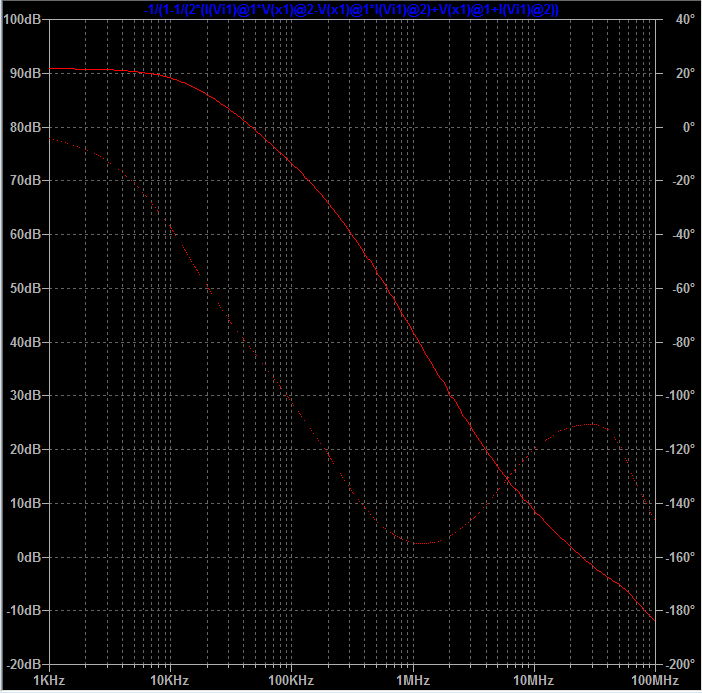The image size is (702, 693).
Task: Click the -20dB left axis label
Action: pyautogui.click(x=24, y=664)
